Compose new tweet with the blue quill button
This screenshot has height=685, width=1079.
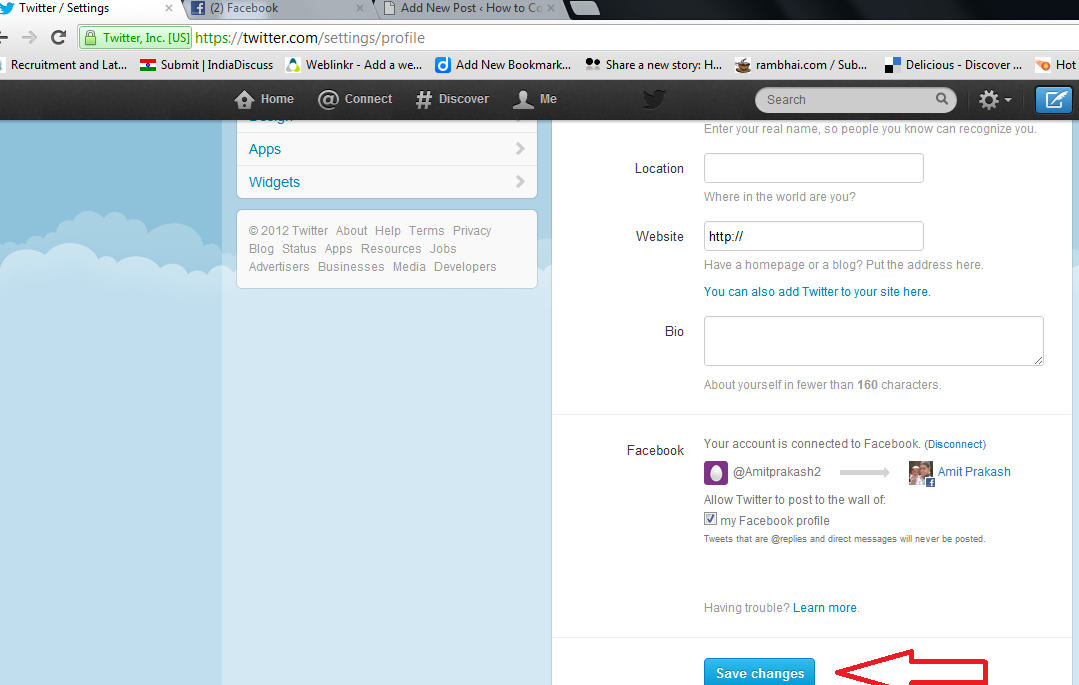click(1054, 100)
